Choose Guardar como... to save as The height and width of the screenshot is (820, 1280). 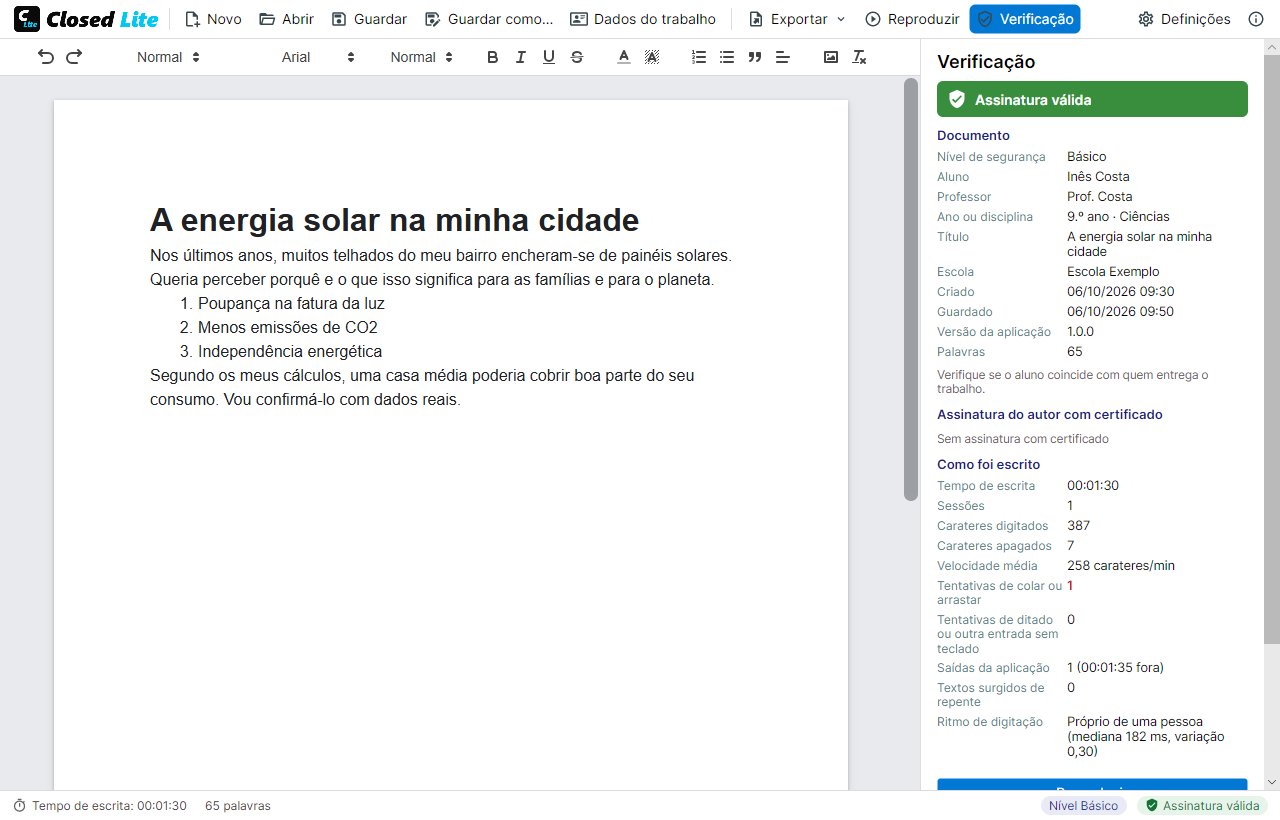tap(489, 19)
